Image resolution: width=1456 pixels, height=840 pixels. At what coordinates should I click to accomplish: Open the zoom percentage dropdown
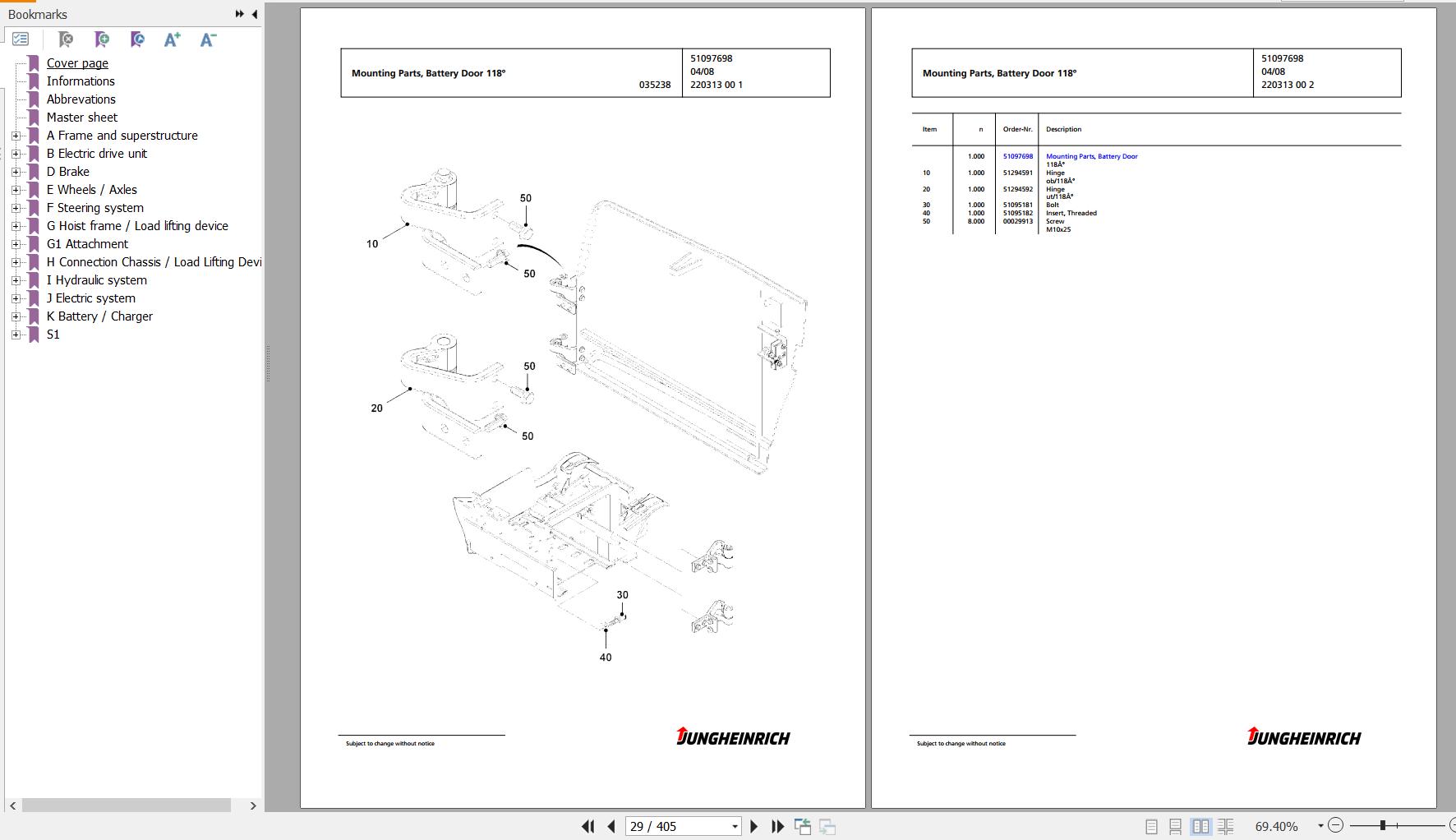(x=1320, y=826)
